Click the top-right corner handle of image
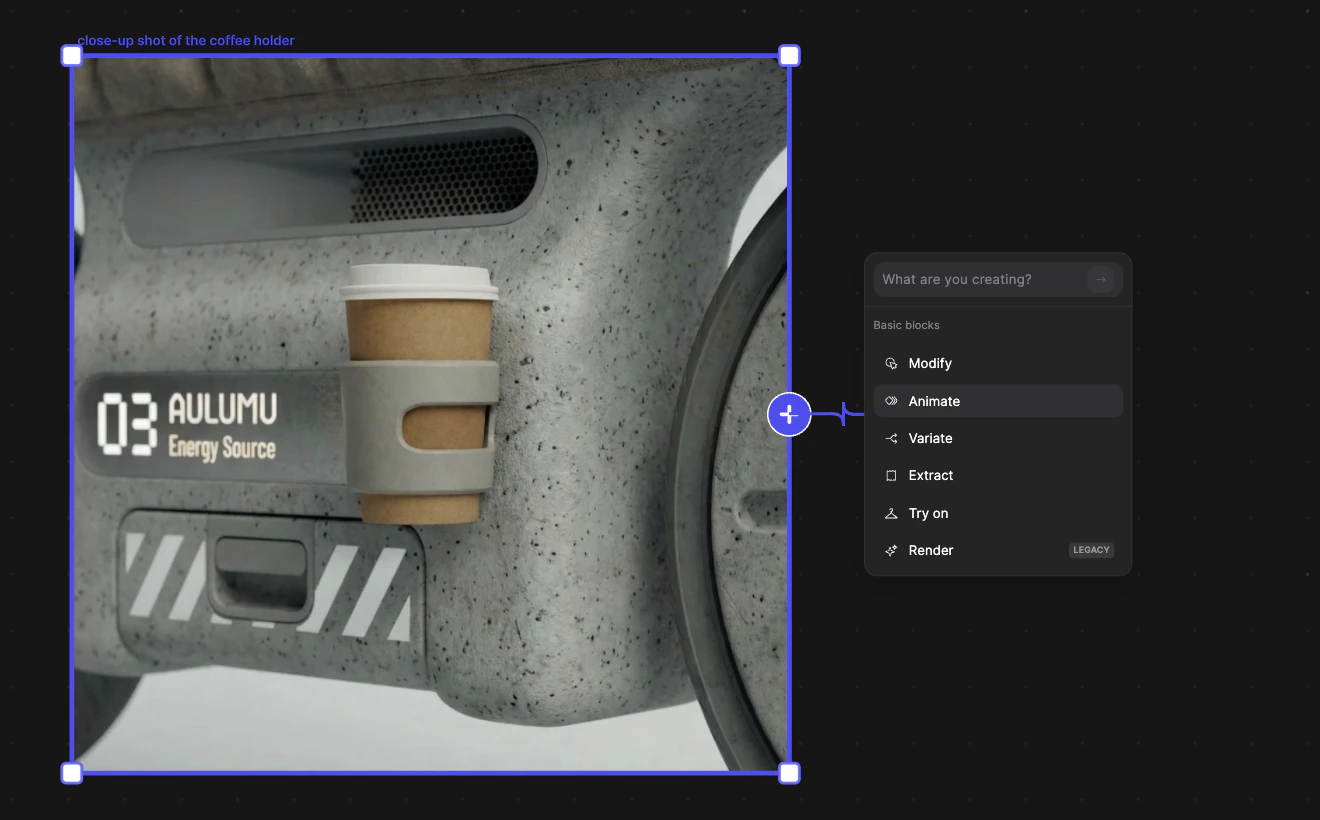The image size is (1320, 820). pos(789,56)
